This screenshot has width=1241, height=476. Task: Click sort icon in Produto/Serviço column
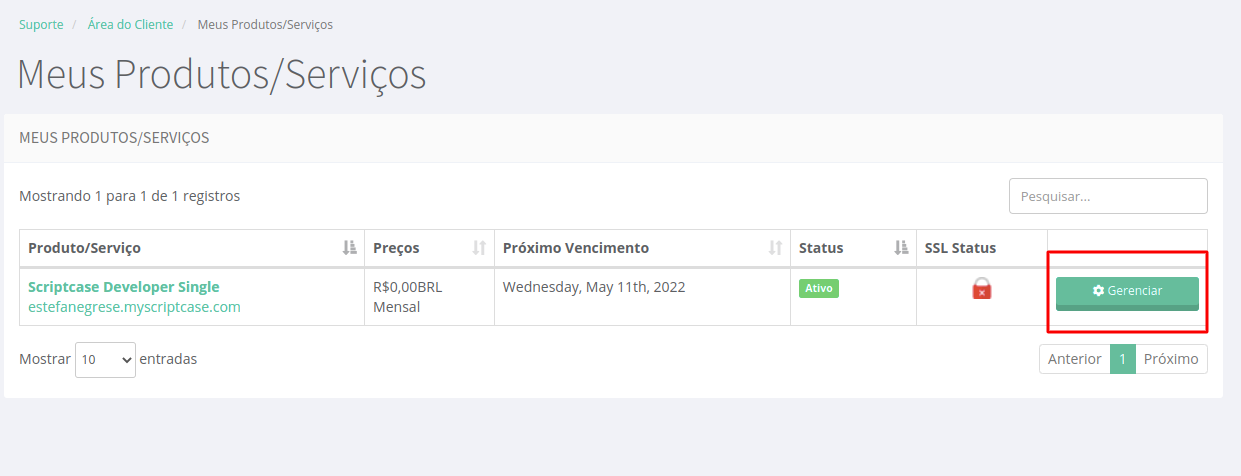tap(349, 248)
